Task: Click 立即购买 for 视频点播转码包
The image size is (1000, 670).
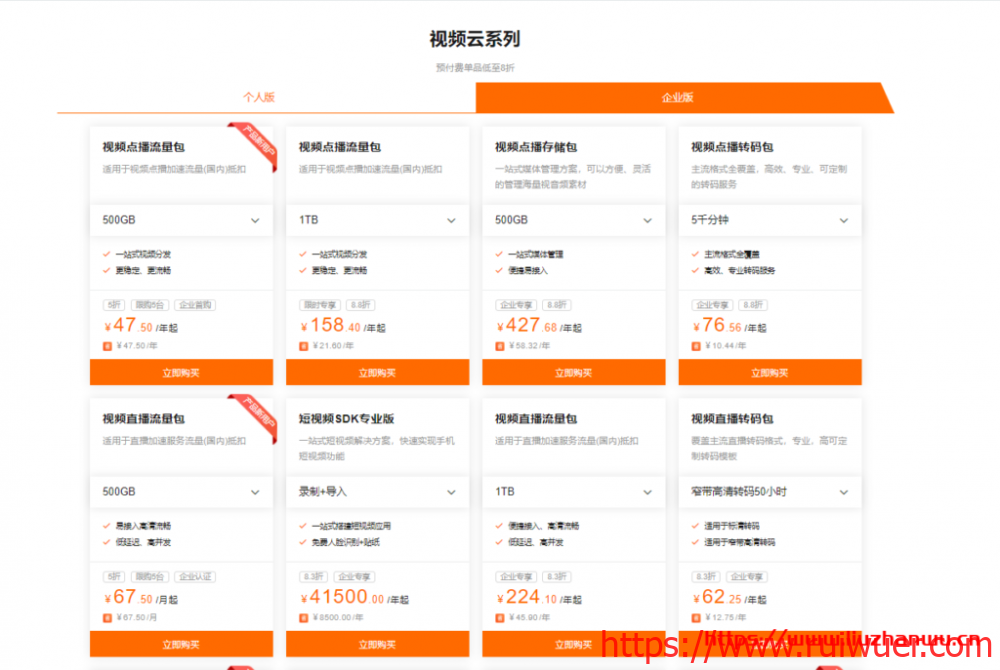Action: [x=770, y=373]
